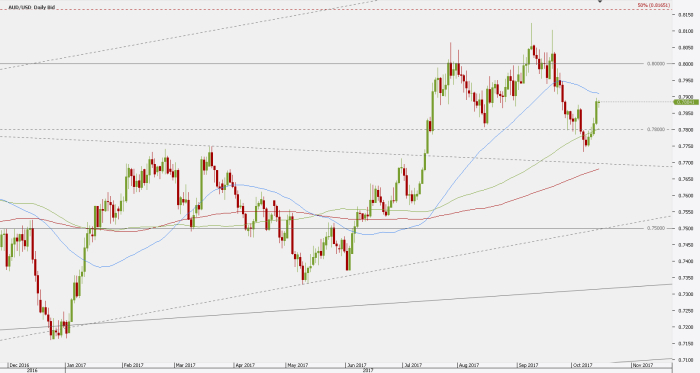
Task: Click the Jan 2017 date axis label
Action: 75,365
